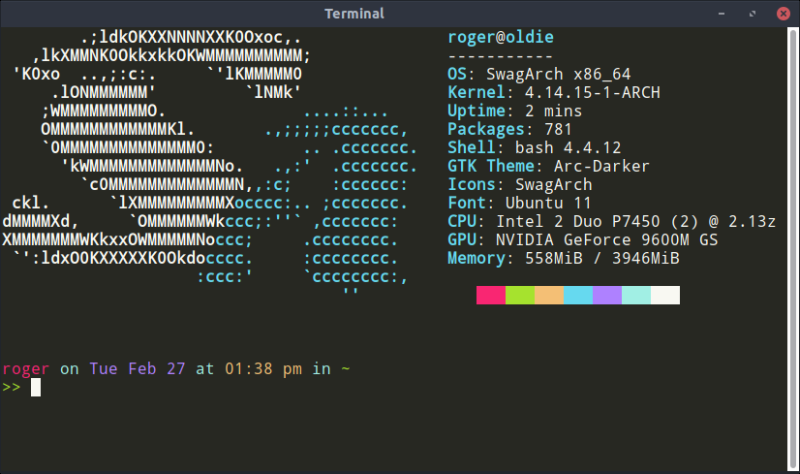Click the tilde directory in the prompt
The image size is (800, 474).
pos(345,368)
